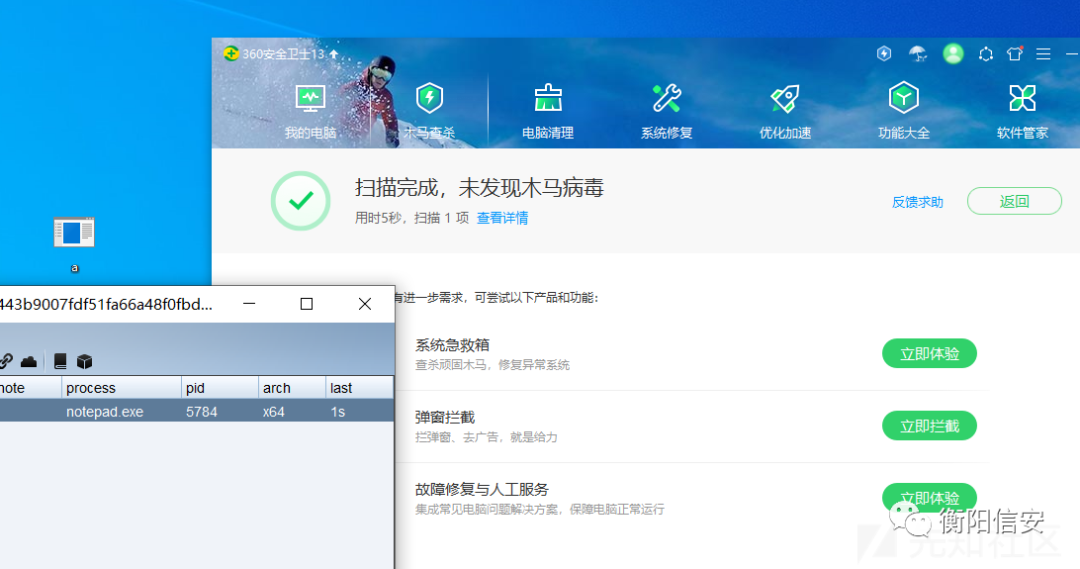
Task: Click pid value 5784
Action: click(202, 412)
